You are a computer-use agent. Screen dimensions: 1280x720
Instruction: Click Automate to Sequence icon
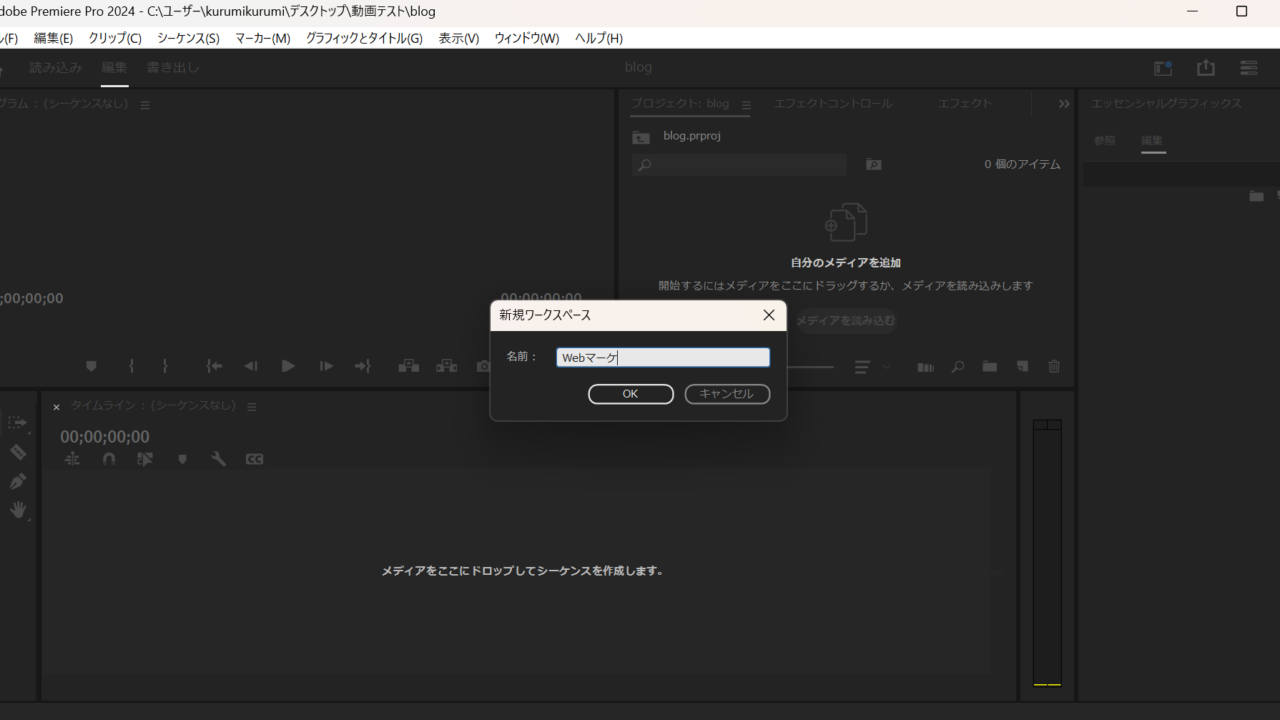click(x=926, y=367)
